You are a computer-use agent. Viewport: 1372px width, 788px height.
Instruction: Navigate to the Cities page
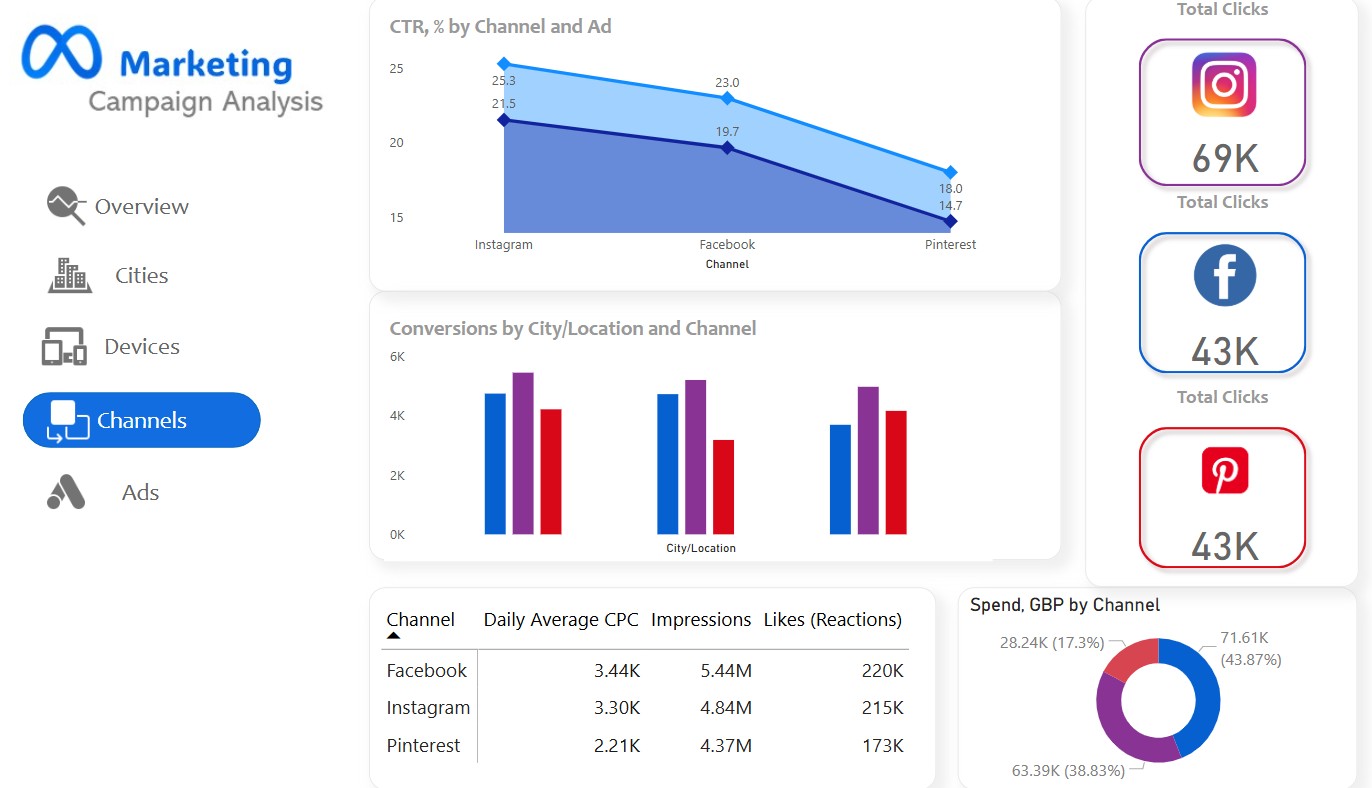click(141, 276)
